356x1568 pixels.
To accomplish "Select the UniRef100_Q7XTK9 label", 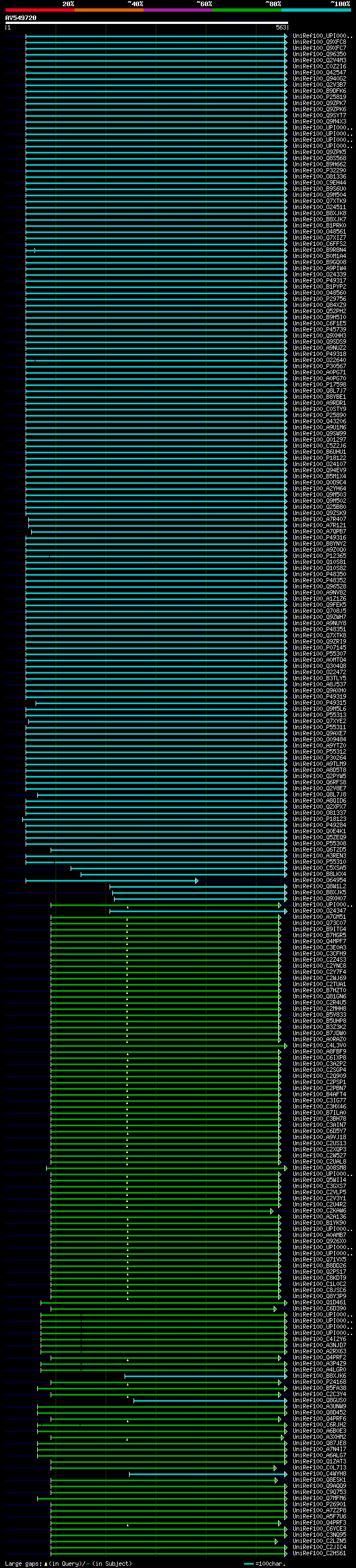I will [x=319, y=201].
